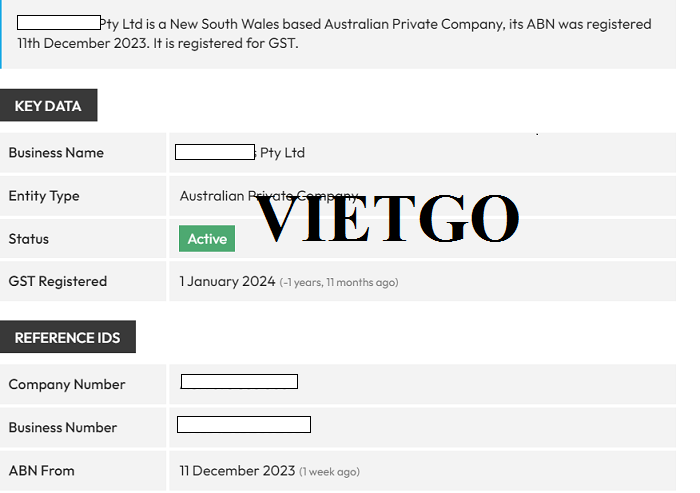Click the Business Name row label
Screen dimensions: 700x493
pos(56,153)
